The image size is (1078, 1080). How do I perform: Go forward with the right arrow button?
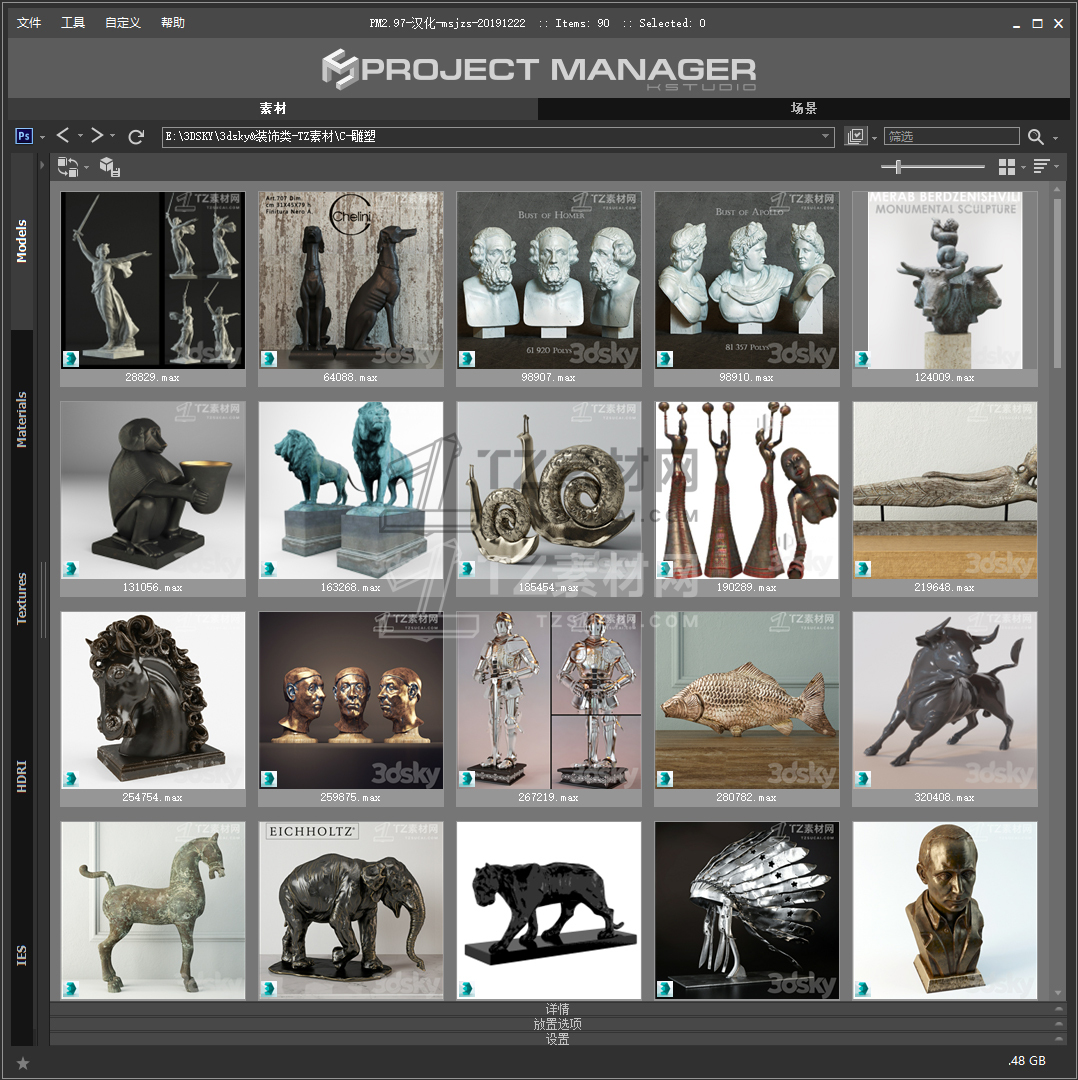click(96, 136)
